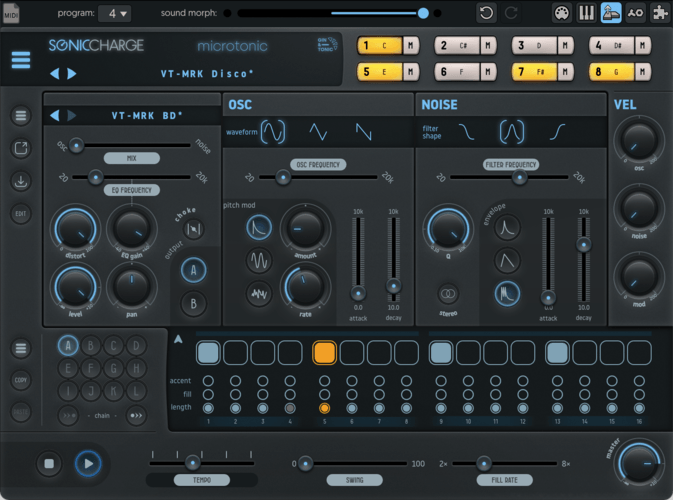Choose high-pass noise filter shape

[558, 132]
